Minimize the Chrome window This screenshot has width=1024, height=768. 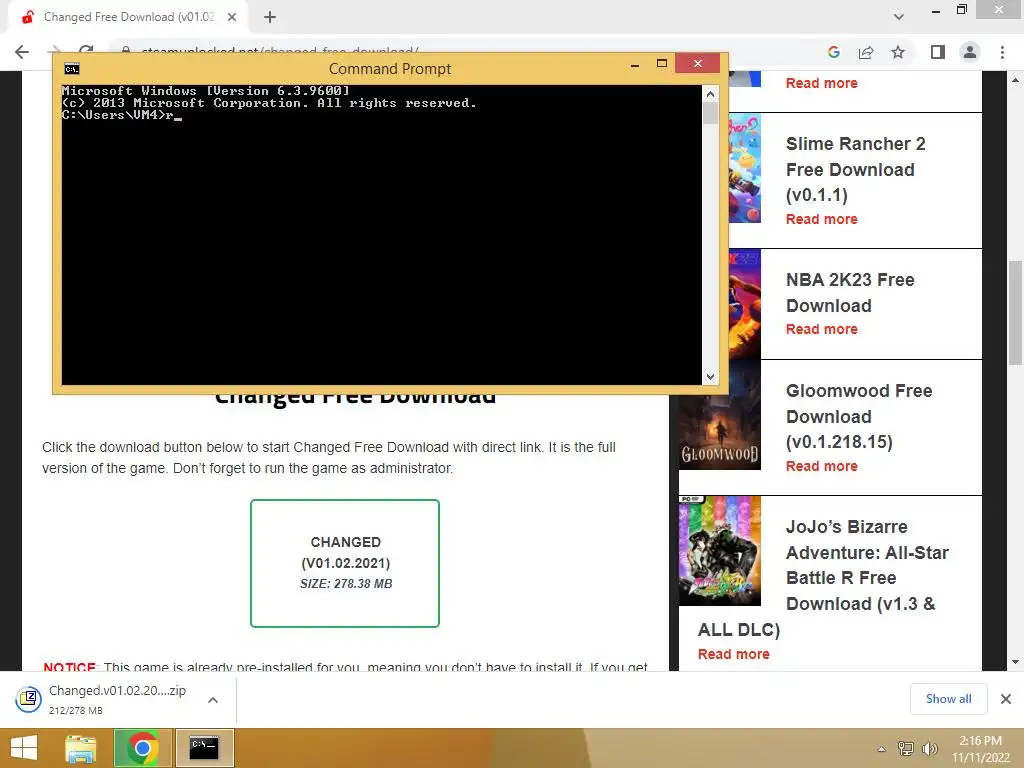(936, 10)
